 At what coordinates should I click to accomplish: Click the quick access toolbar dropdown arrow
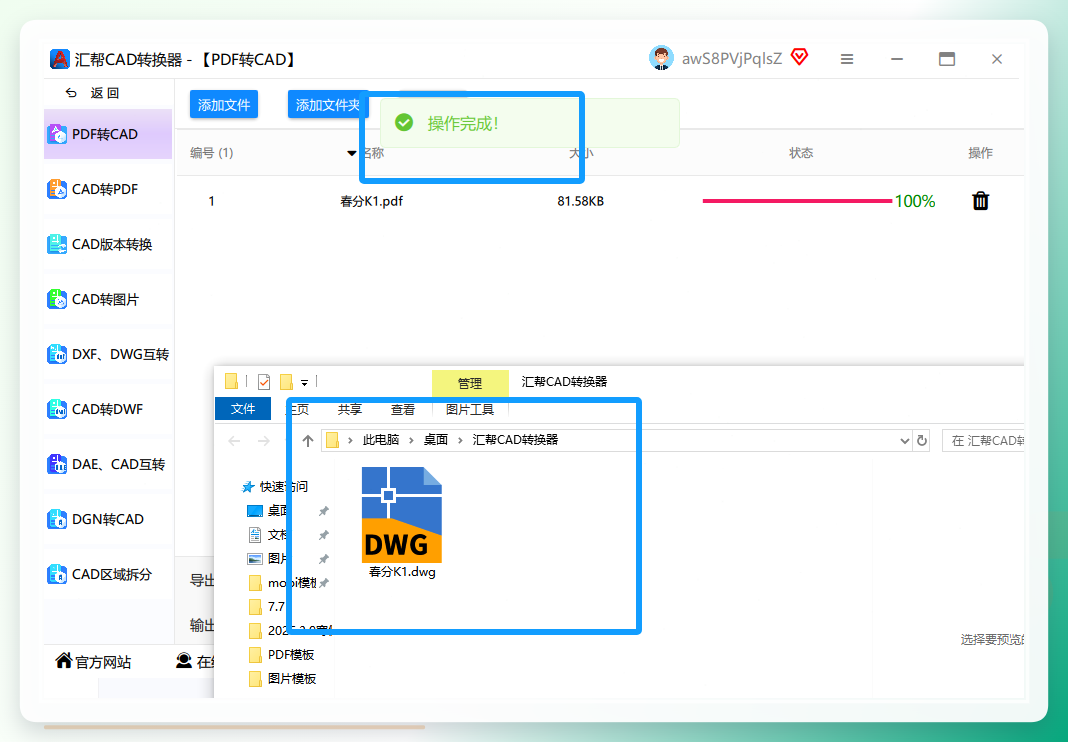coord(304,383)
